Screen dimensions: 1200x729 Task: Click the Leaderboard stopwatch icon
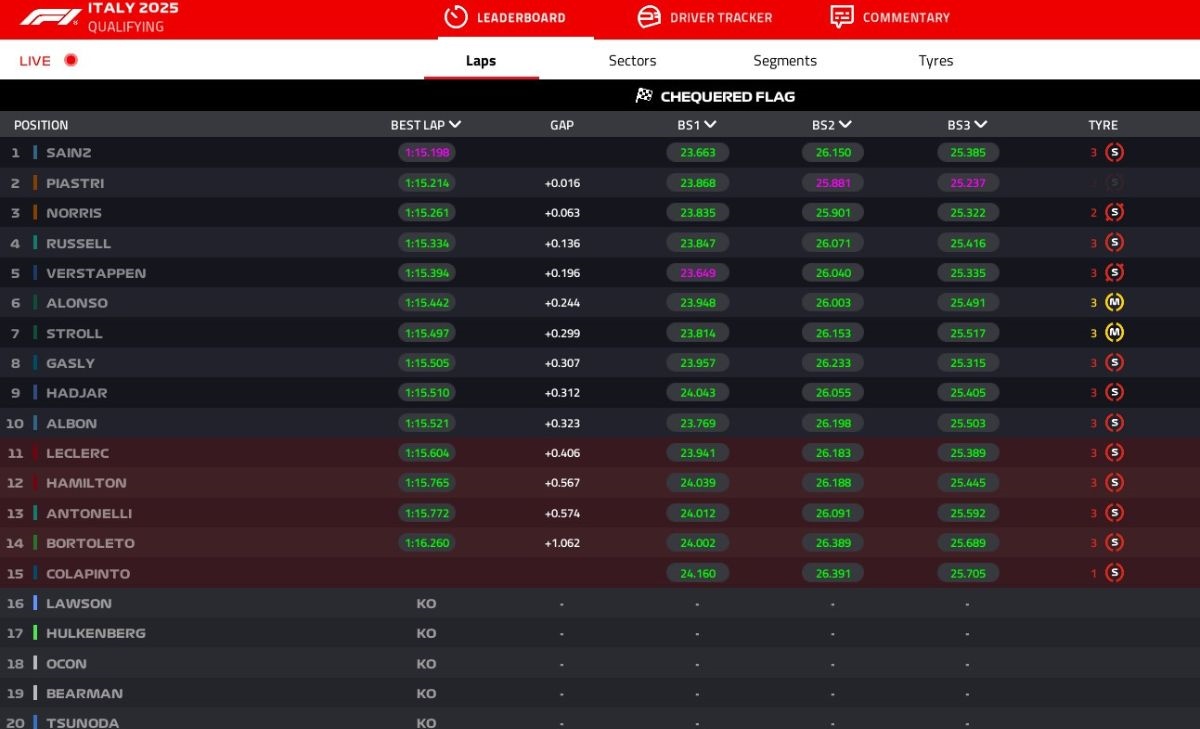[456, 17]
